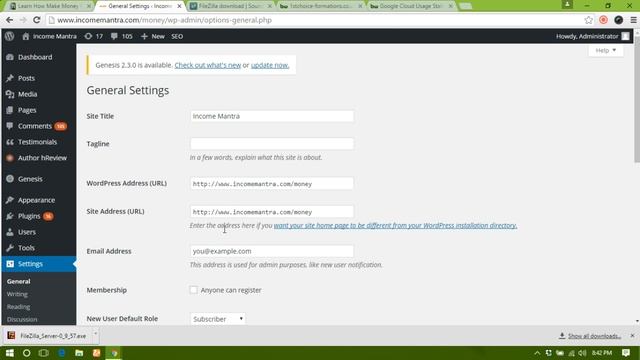The width and height of the screenshot is (640, 360).
Task: View the 17 pending updates
Action: 93,36
